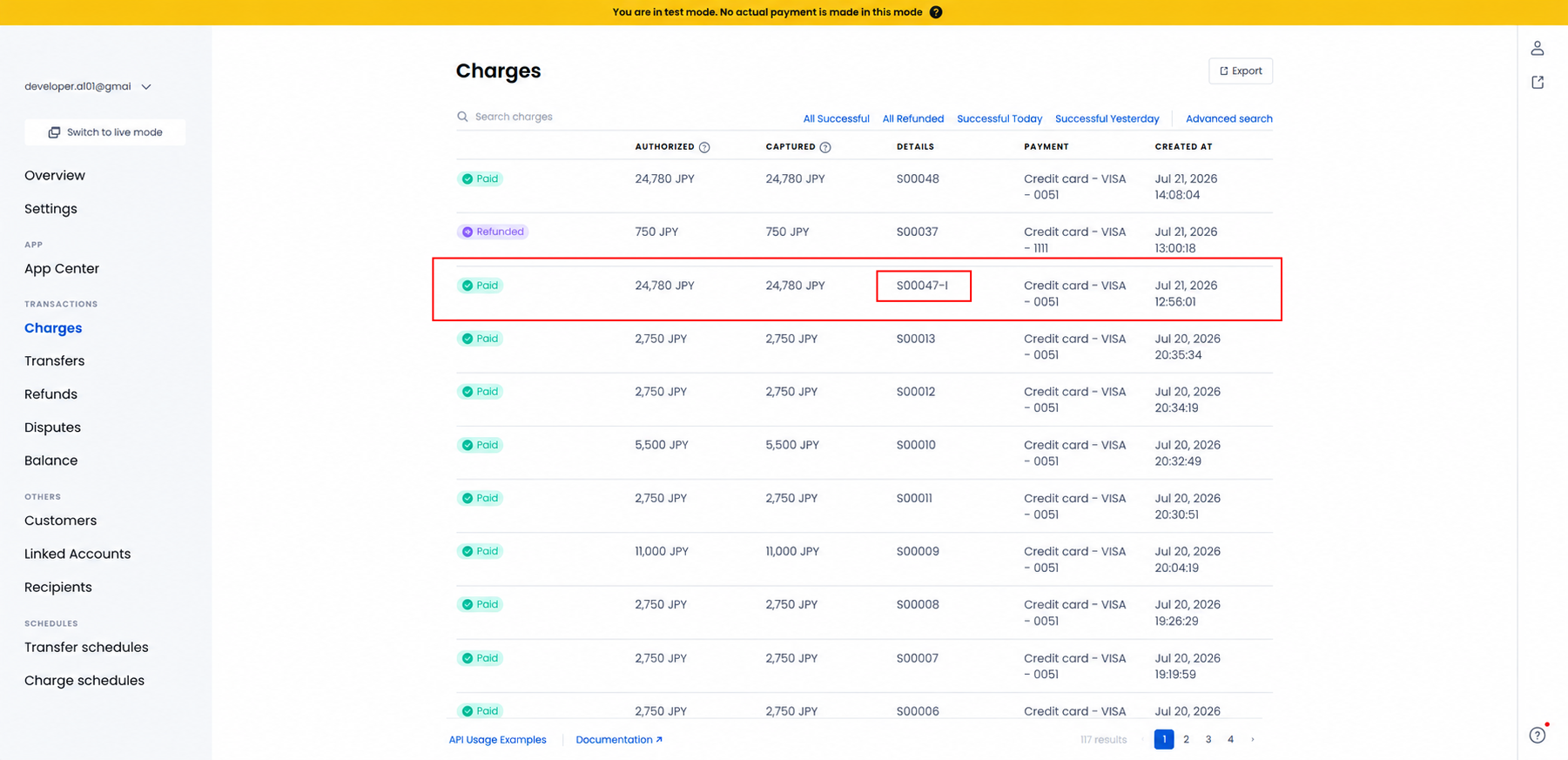Click details cell S00037

point(917,232)
